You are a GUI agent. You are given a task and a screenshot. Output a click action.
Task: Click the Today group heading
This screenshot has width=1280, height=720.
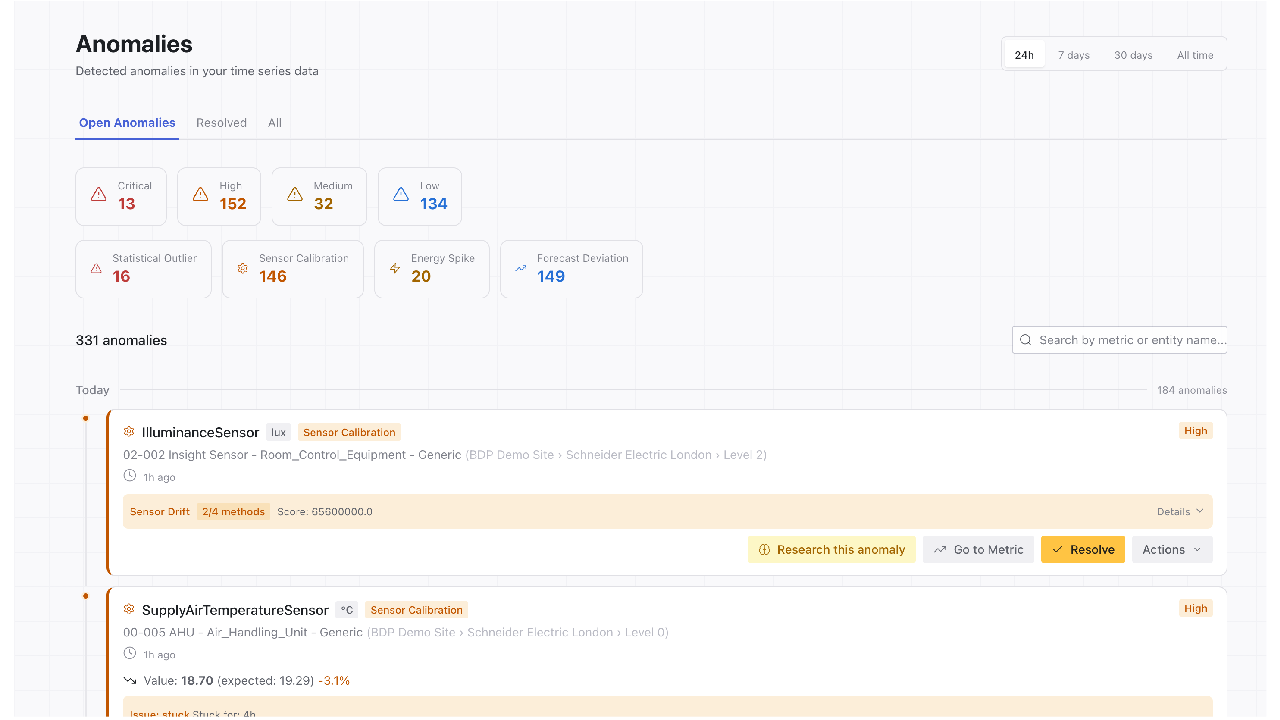pyautogui.click(x=93, y=390)
